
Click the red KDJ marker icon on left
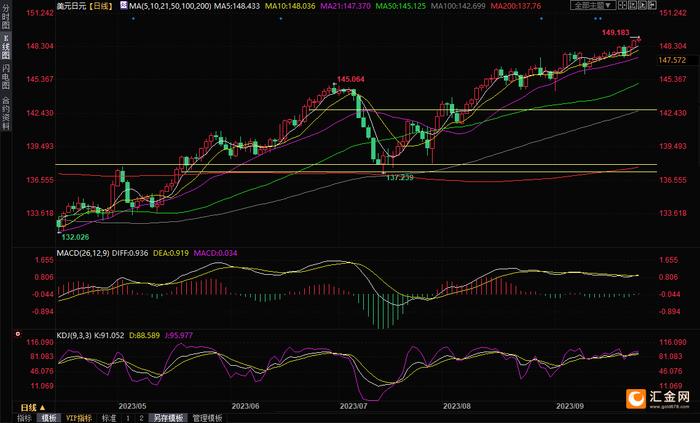click(x=18, y=334)
